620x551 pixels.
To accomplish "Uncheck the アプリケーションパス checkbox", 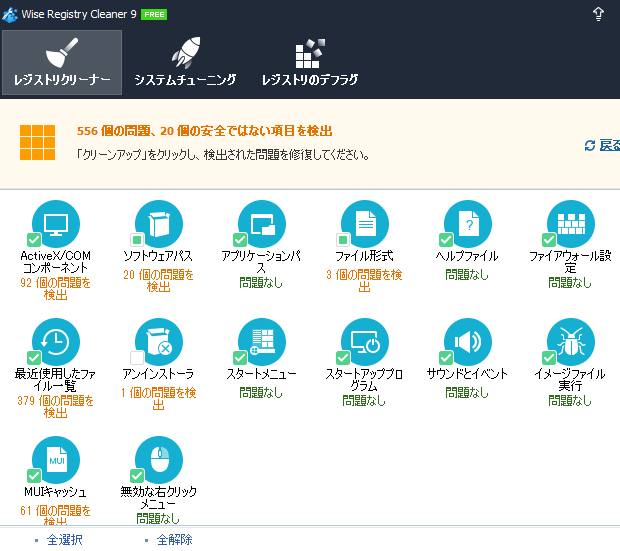I will [x=240, y=240].
